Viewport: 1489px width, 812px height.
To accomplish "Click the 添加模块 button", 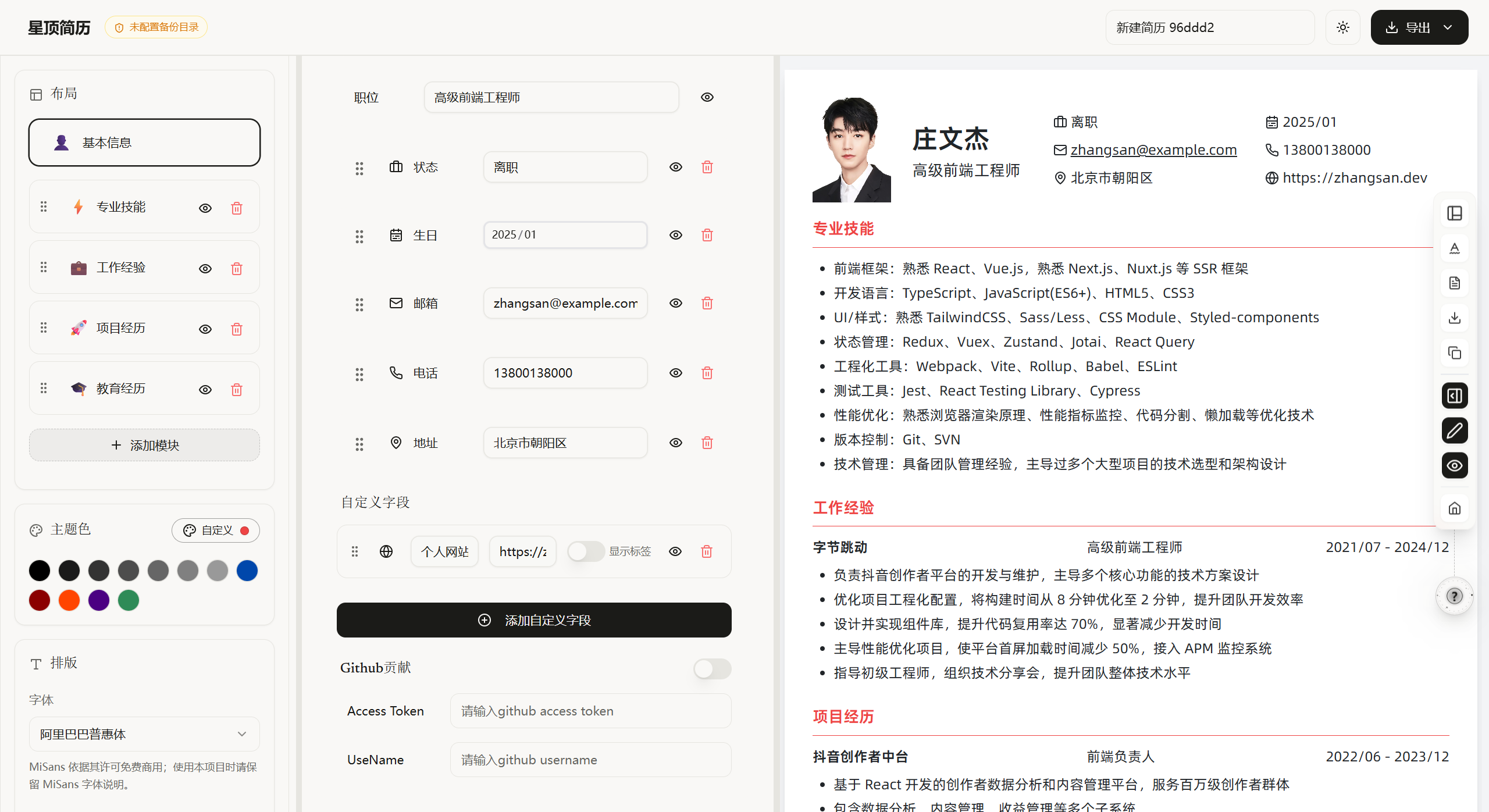I will (x=144, y=445).
